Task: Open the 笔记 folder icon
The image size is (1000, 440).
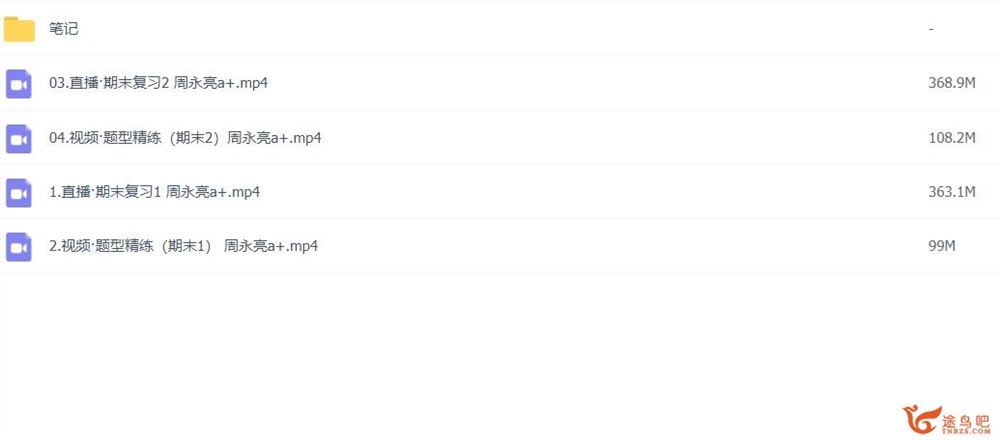Action: (19, 29)
